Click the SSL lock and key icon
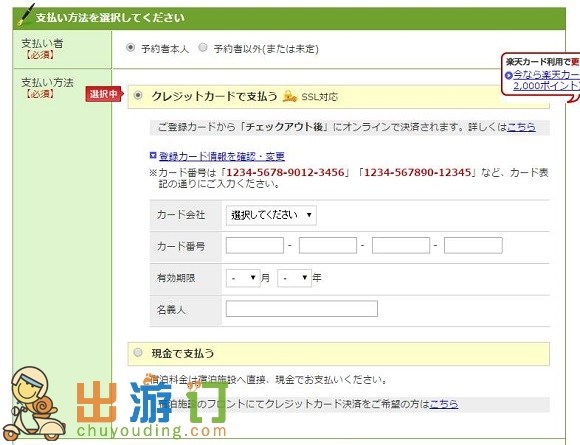The image size is (580, 445). 290,97
